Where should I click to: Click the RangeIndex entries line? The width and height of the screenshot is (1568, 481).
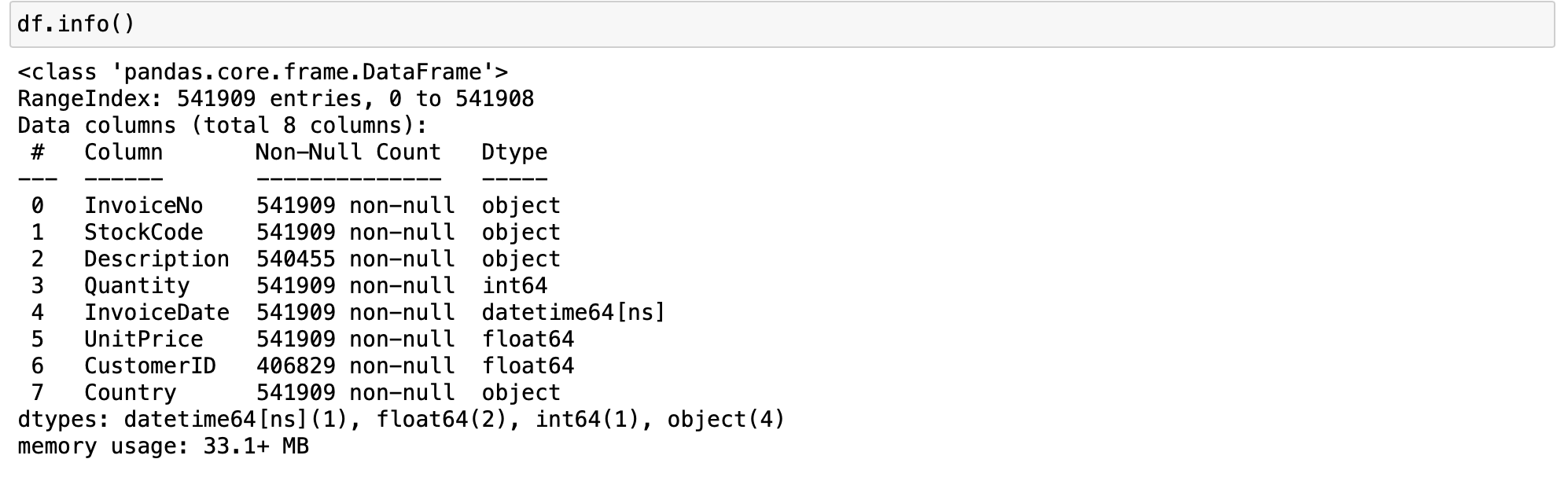275,99
